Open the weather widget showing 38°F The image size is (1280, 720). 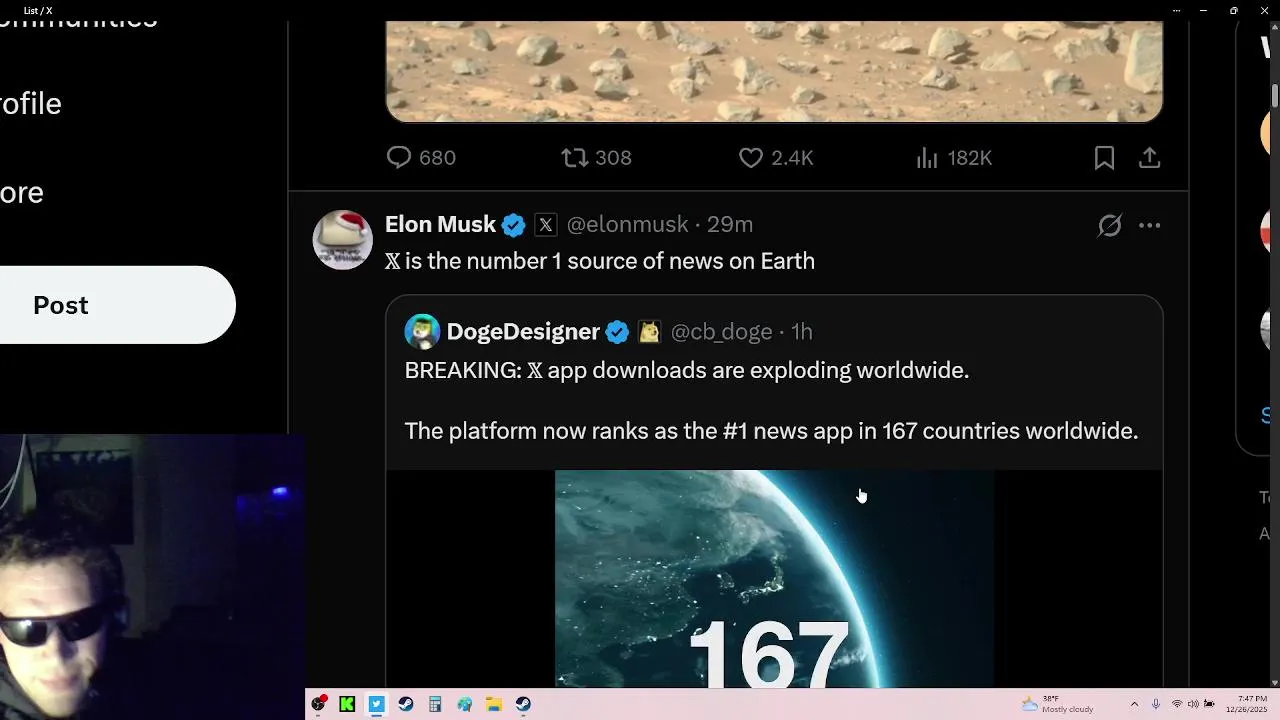(1057, 704)
